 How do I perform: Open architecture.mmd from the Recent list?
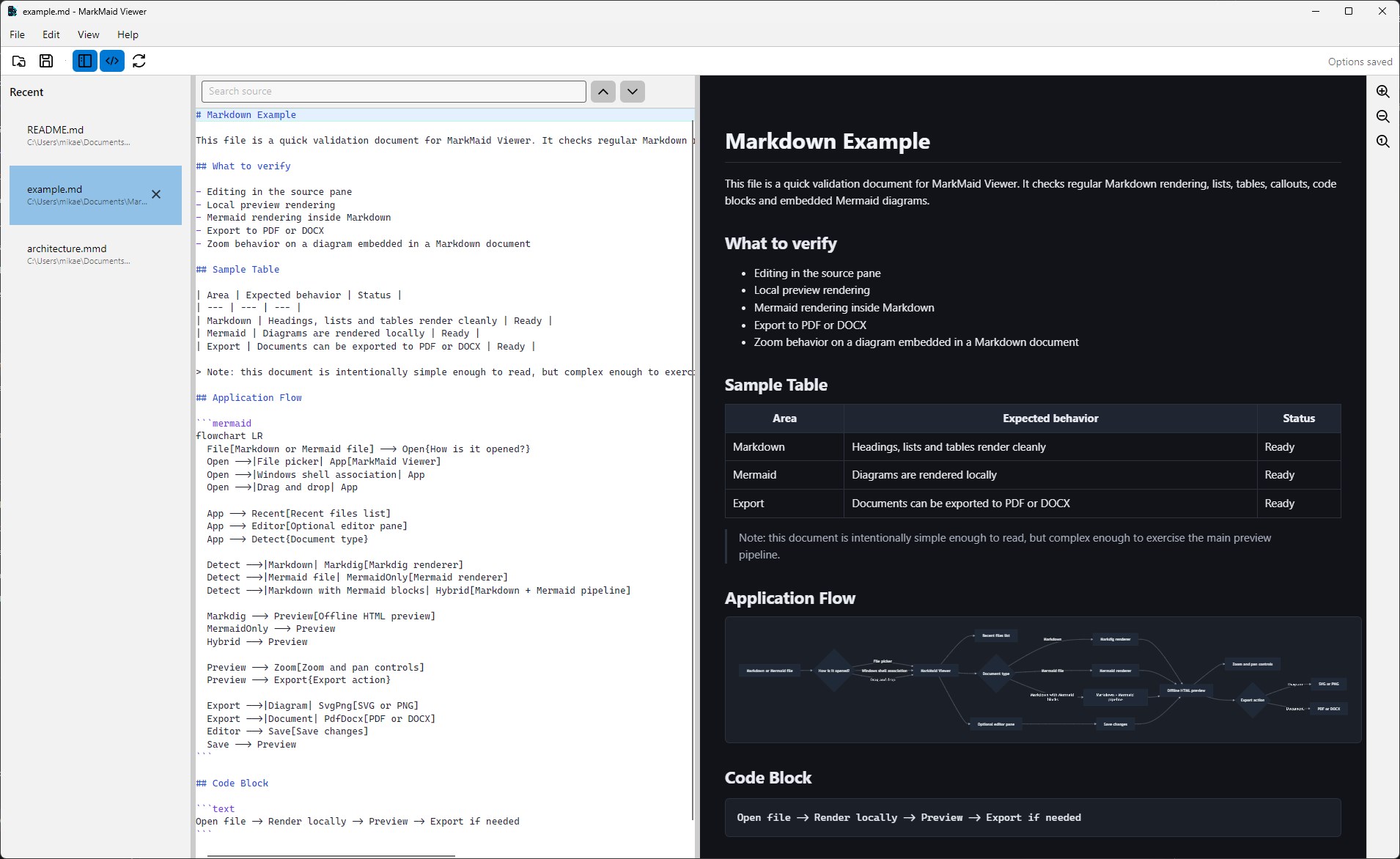click(95, 254)
